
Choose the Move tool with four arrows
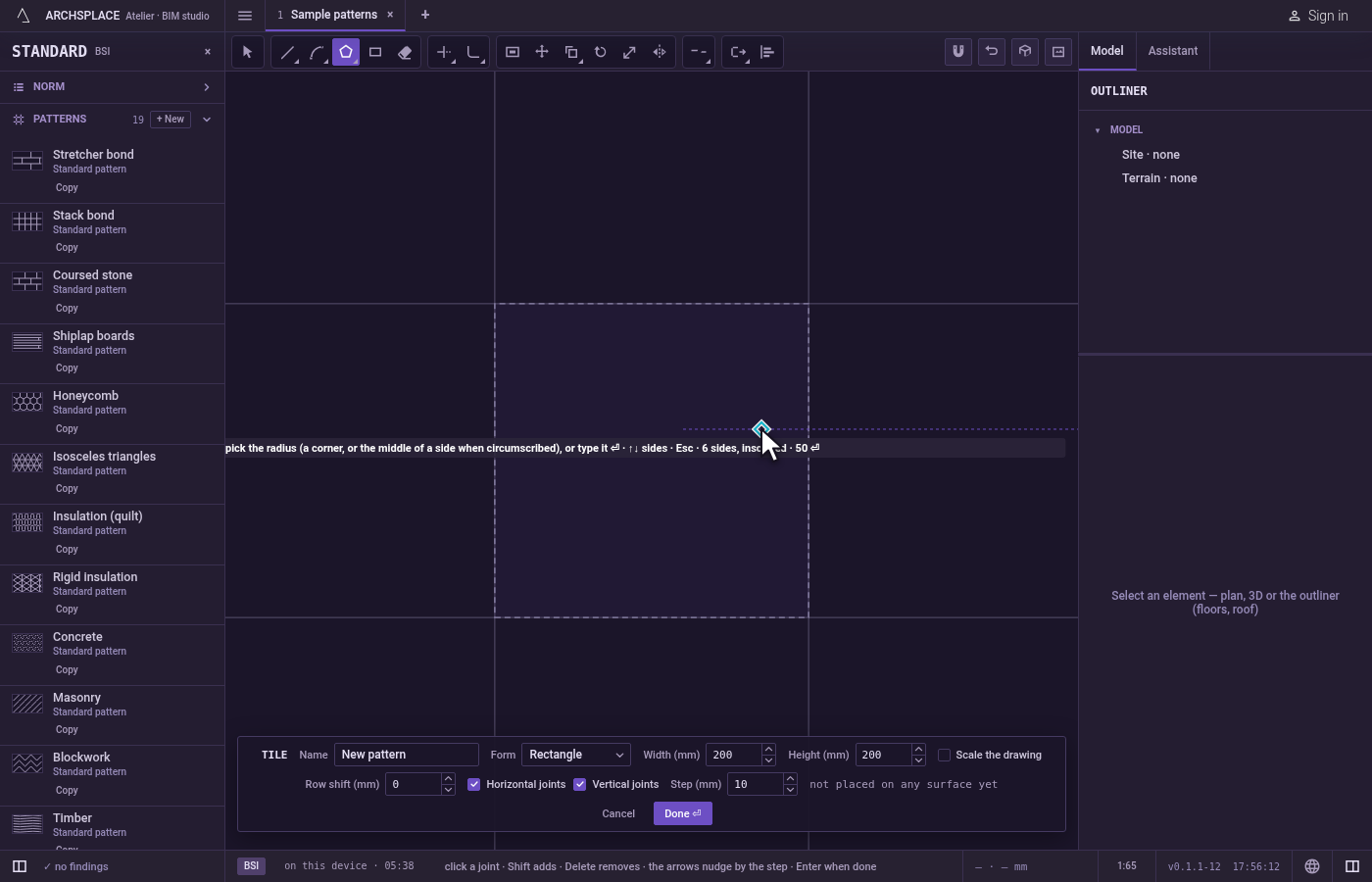542,52
